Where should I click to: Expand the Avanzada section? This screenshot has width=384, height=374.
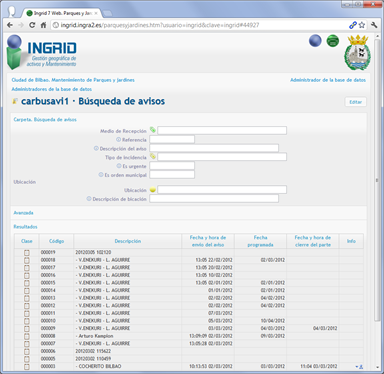tap(23, 213)
